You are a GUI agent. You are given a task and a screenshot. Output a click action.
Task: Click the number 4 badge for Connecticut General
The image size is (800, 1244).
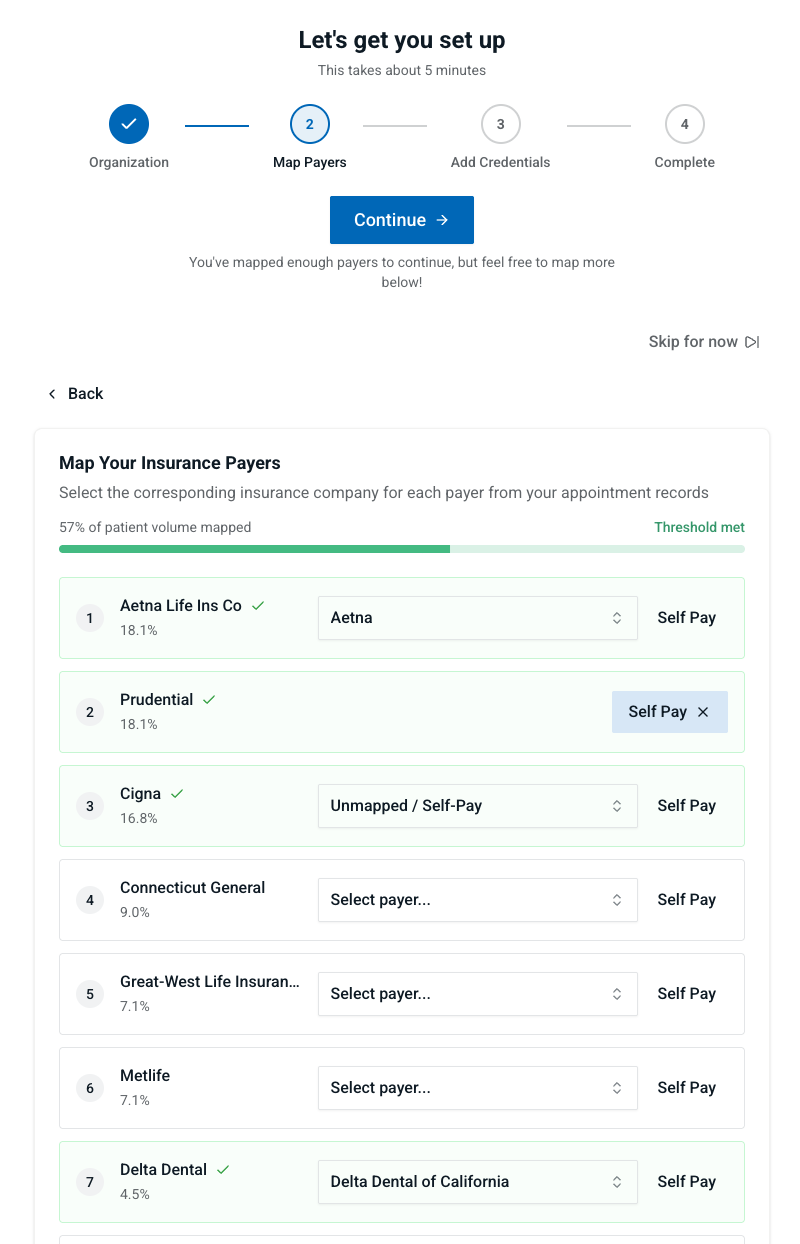tap(90, 900)
